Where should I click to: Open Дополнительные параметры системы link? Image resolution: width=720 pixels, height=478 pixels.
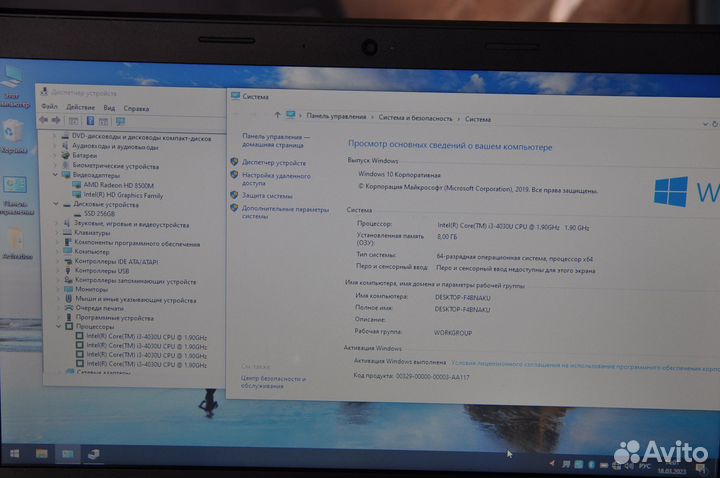[285, 212]
